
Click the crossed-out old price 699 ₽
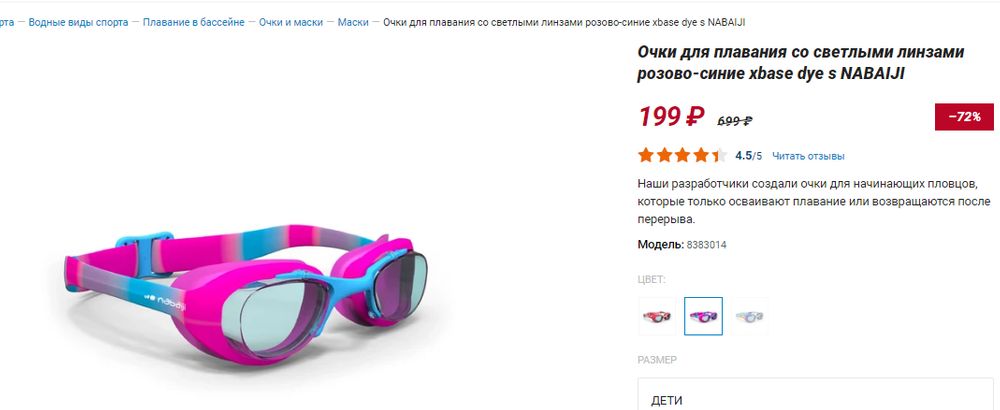(735, 121)
